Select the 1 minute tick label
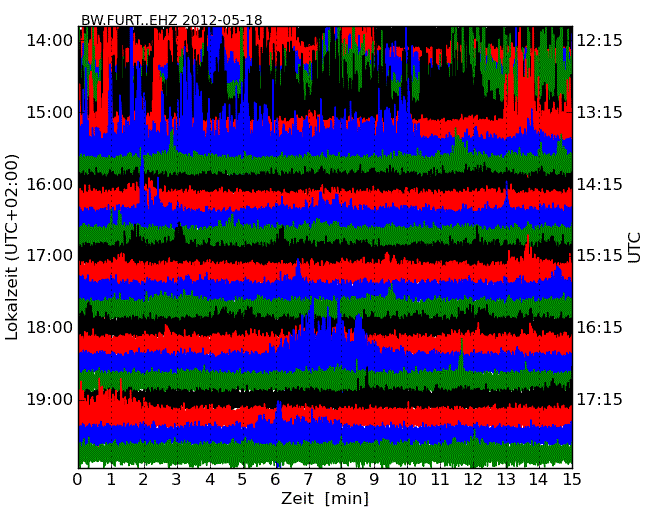 click(111, 480)
